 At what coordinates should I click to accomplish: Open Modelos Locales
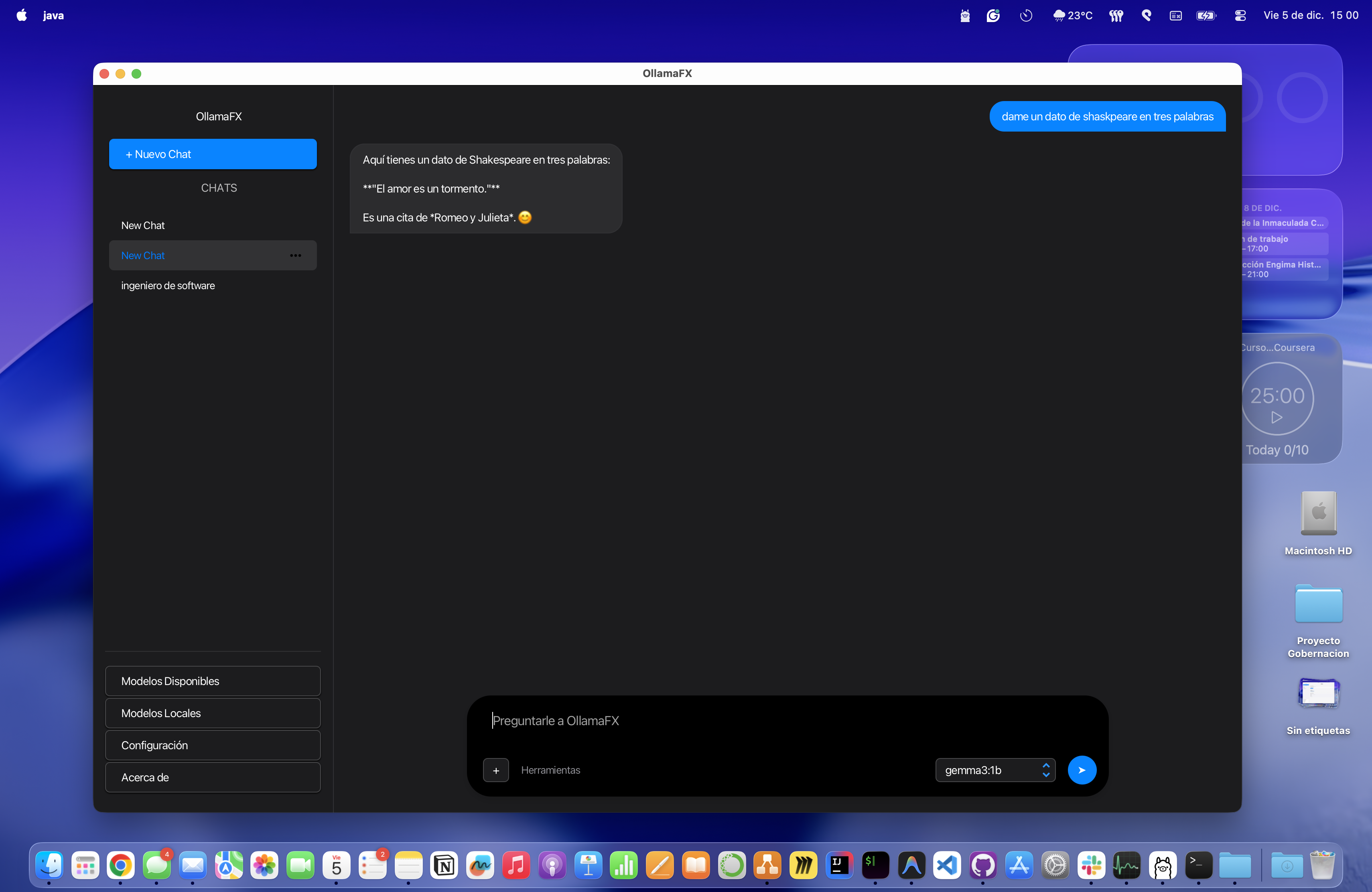(213, 714)
